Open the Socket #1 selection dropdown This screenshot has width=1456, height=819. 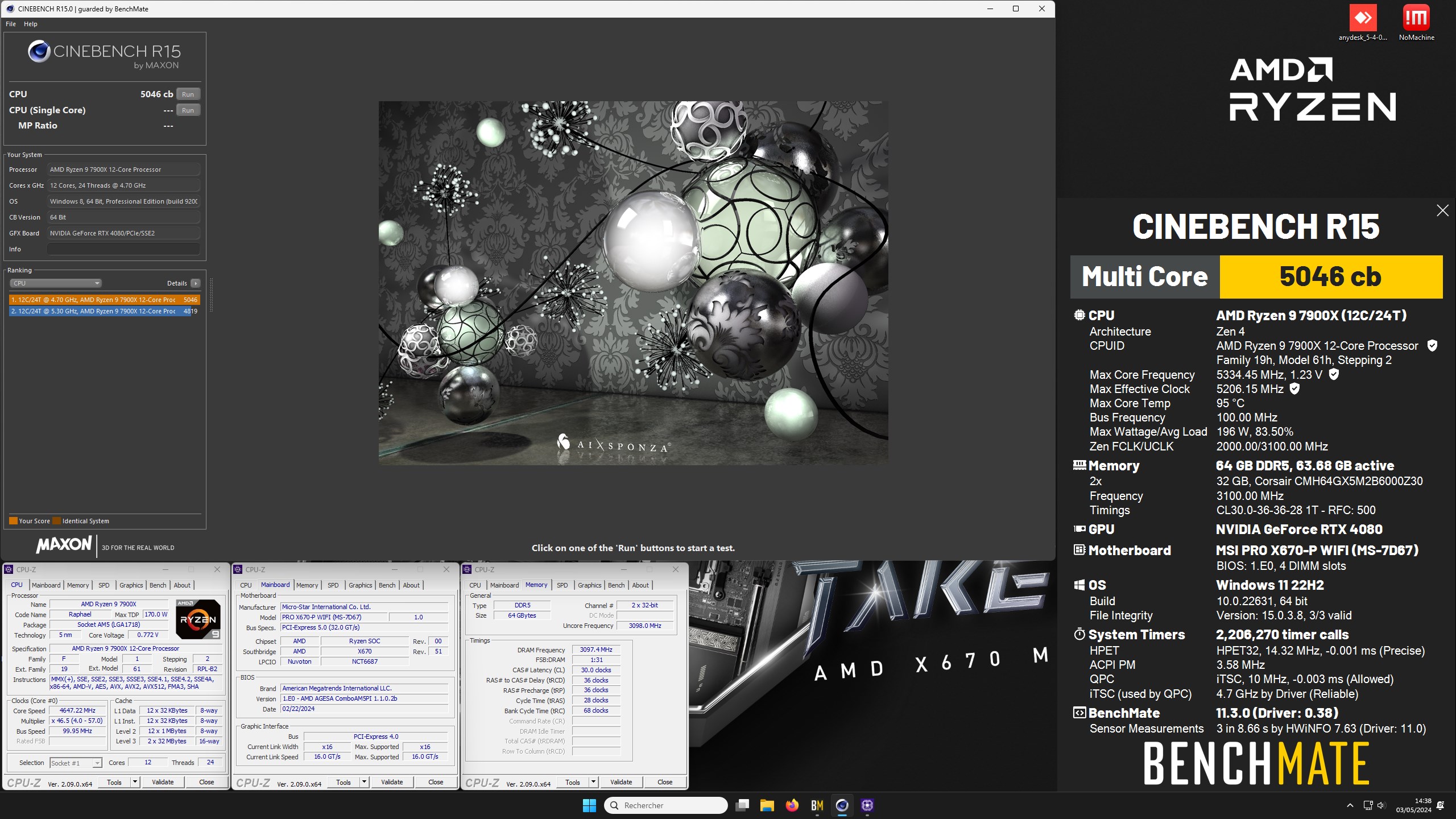(x=76, y=763)
